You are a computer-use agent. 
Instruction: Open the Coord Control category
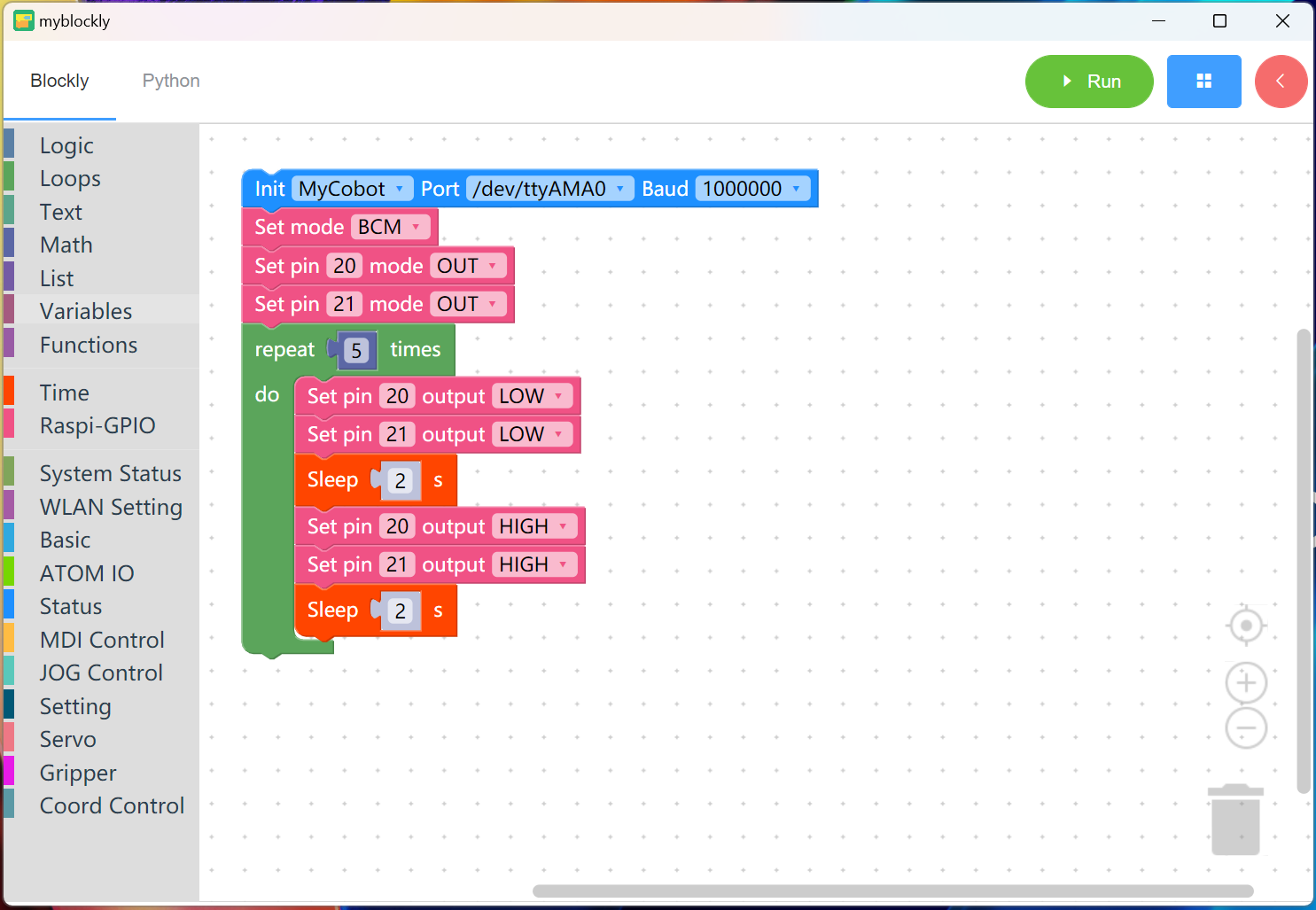click(x=101, y=805)
